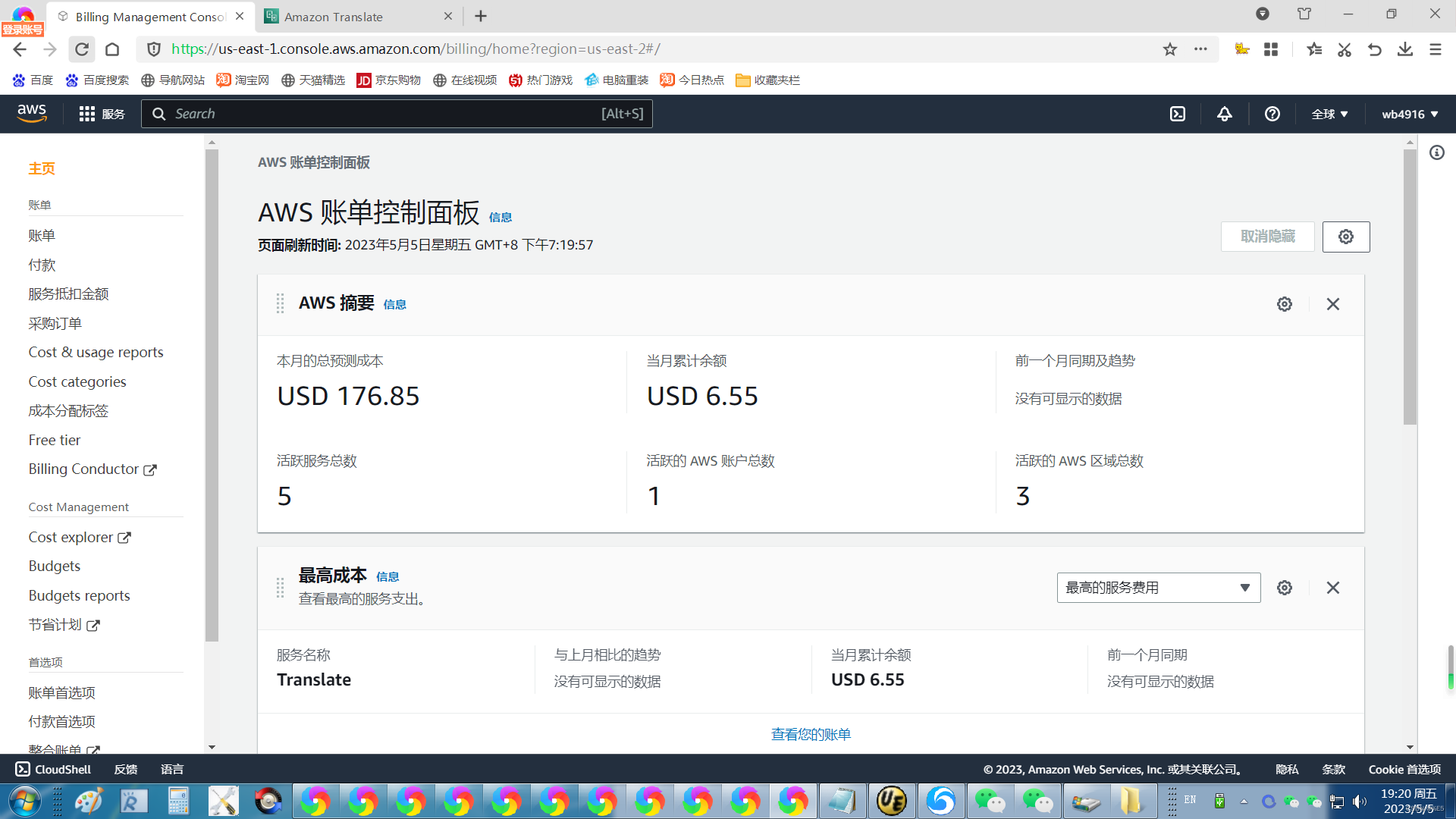Open the notifications bell icon
Viewport: 1456px width, 819px height.
click(1224, 114)
